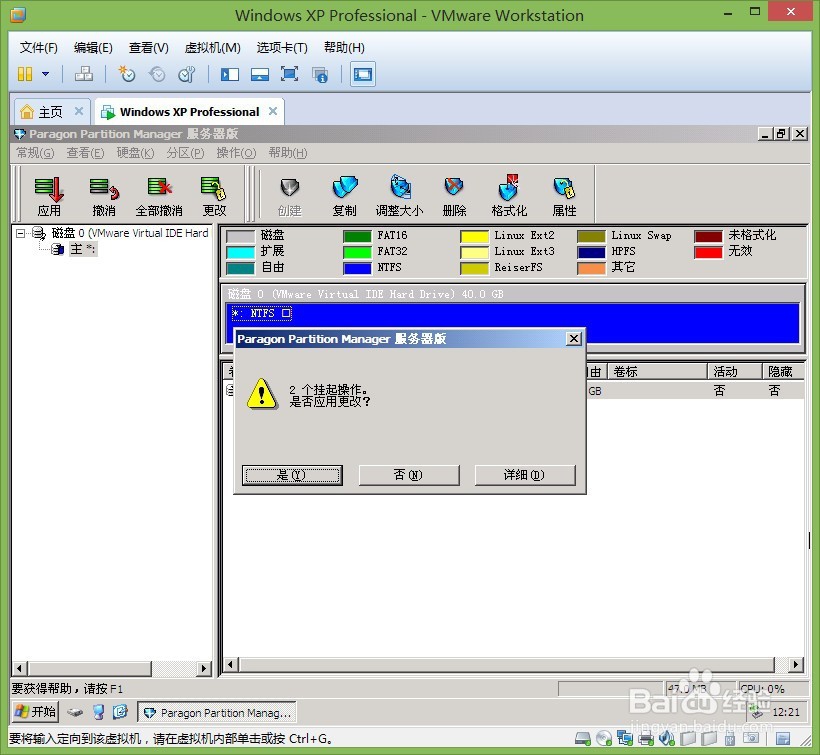
Task: Click the VMware take snapshot icon
Action: point(127,74)
